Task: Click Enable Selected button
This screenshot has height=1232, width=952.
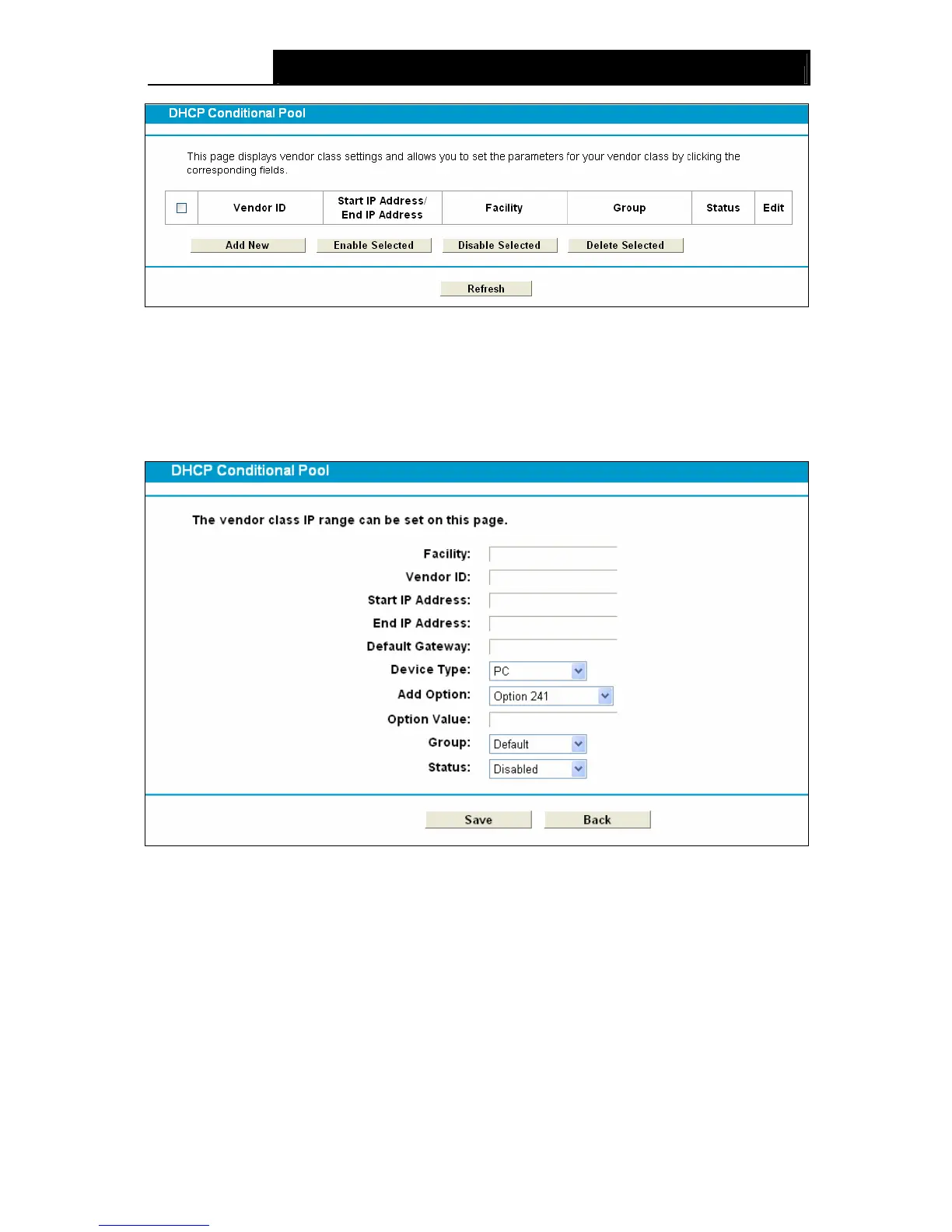Action: (374, 245)
